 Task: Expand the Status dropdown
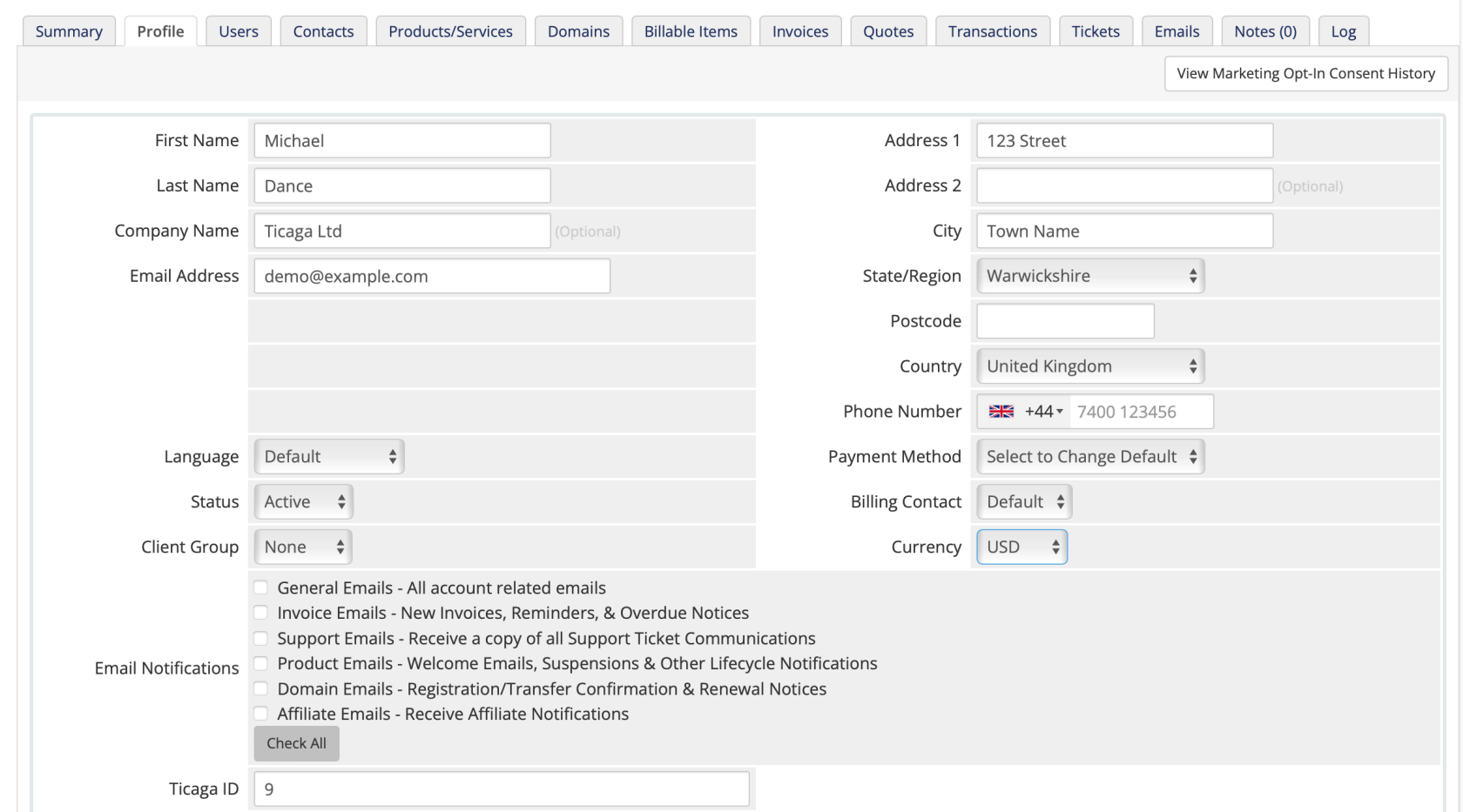303,502
